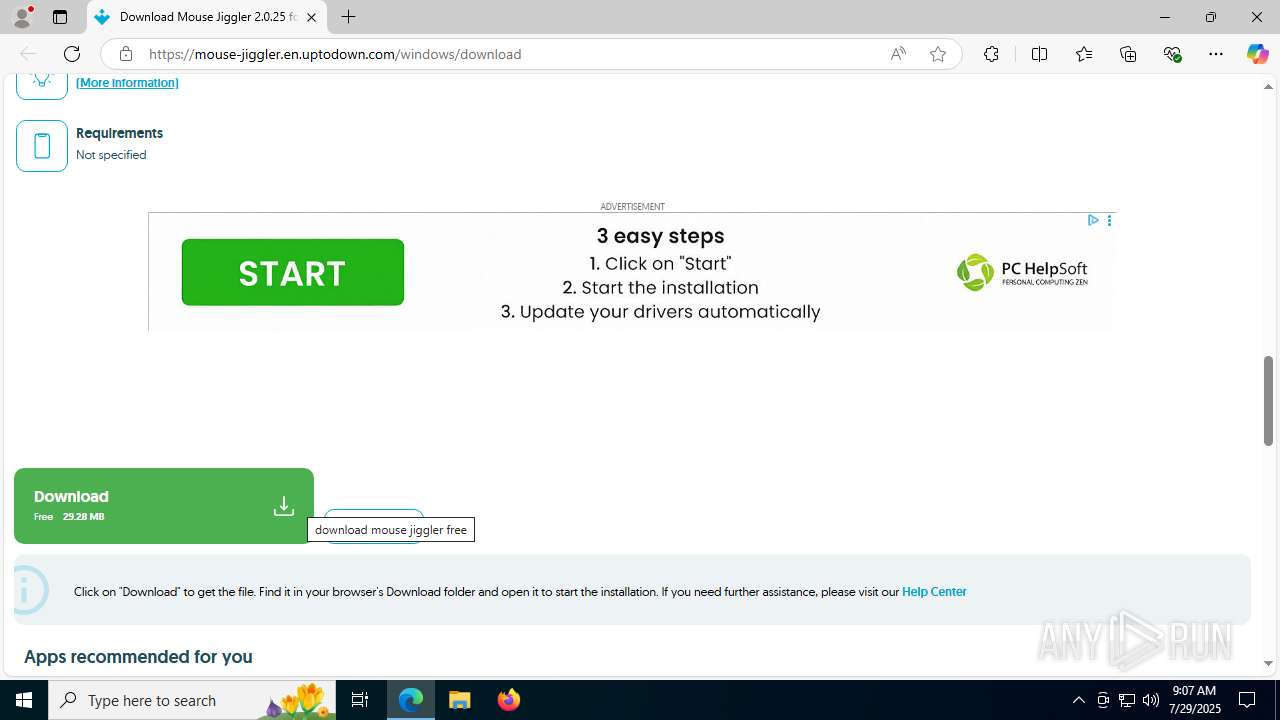
Task: Click the Requirements phone icon
Action: coord(42,146)
